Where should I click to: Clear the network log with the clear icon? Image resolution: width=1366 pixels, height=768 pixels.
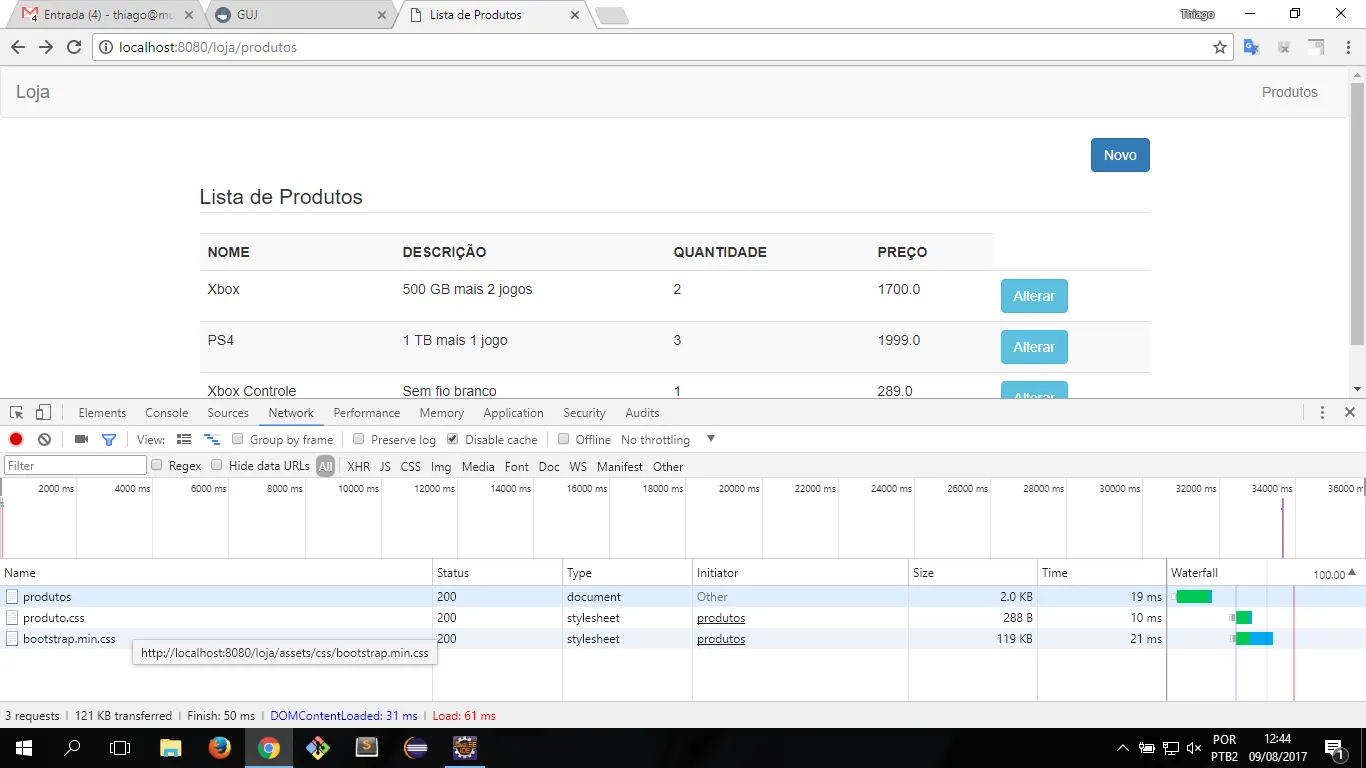44,440
